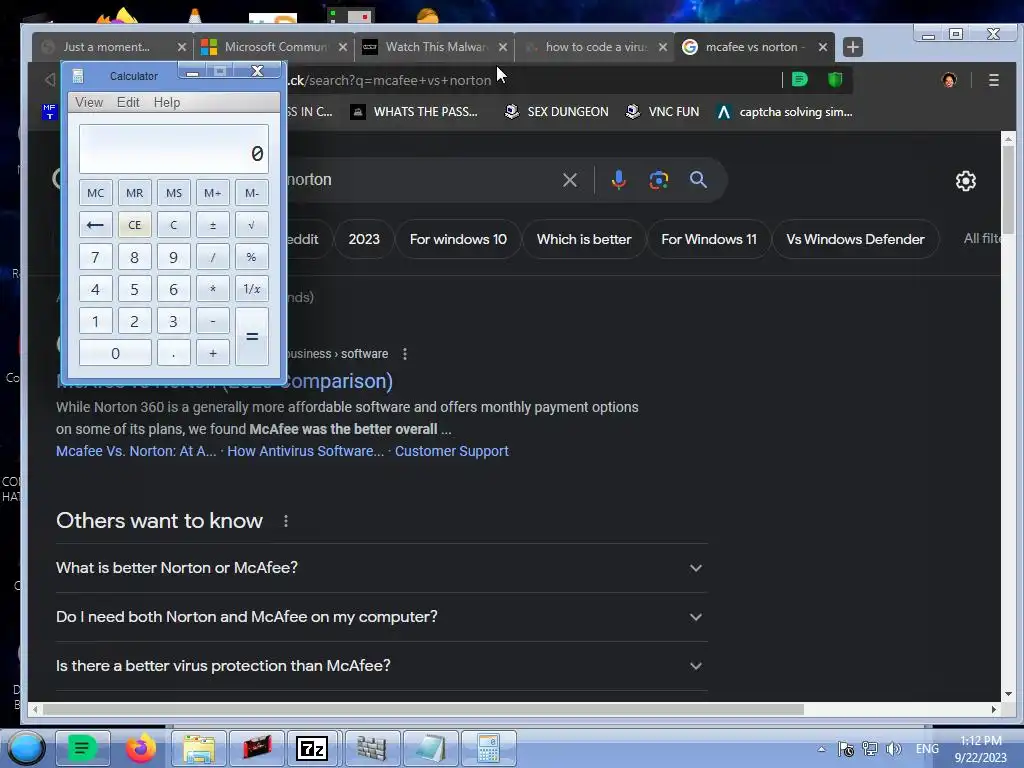Viewport: 1024px width, 768px height.
Task: Switch to the Microsoft Community tab
Action: click(274, 47)
